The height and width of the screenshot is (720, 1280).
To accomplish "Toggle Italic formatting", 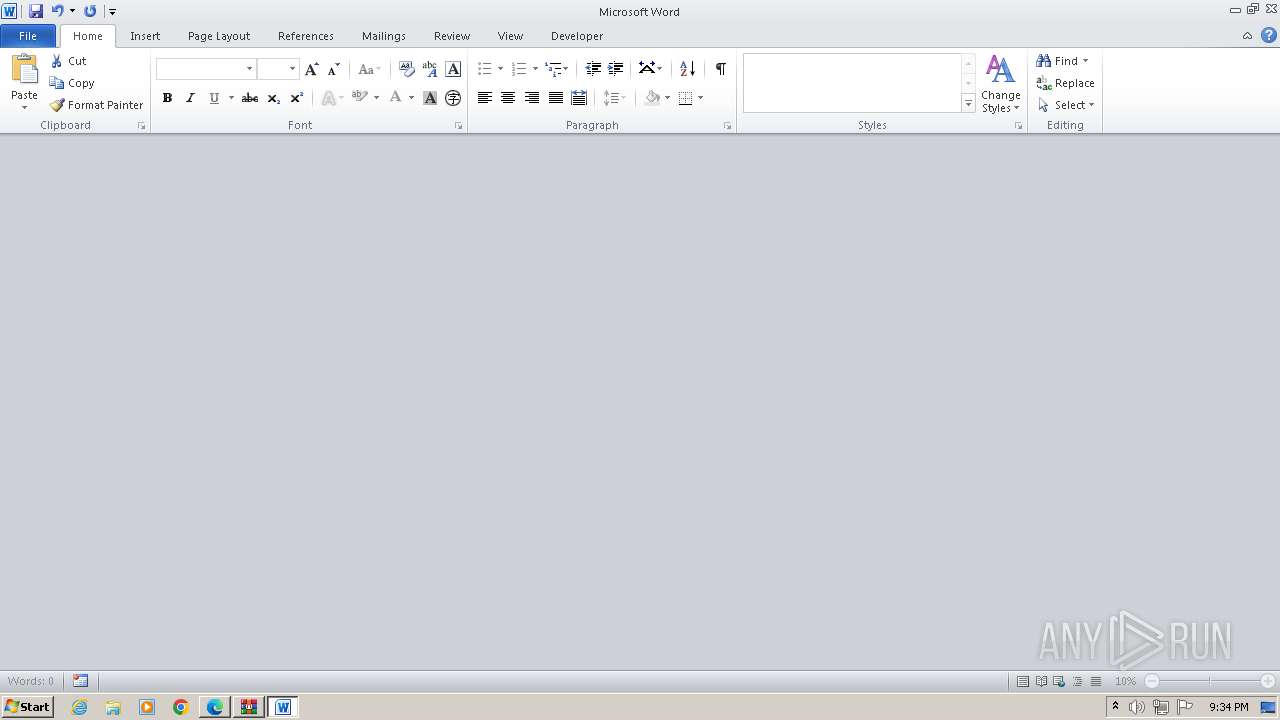I will click(190, 98).
